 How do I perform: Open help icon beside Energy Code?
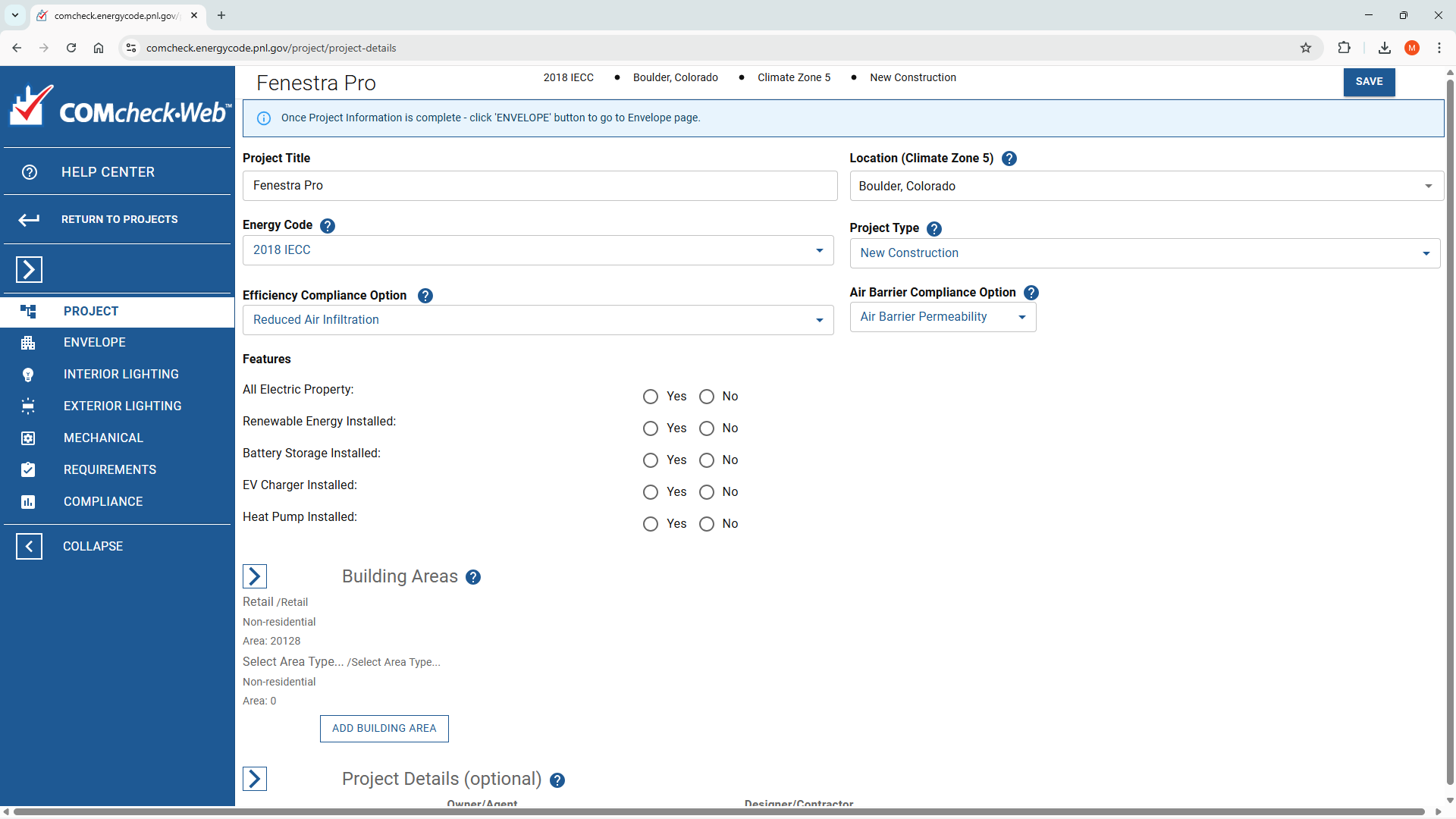(328, 226)
